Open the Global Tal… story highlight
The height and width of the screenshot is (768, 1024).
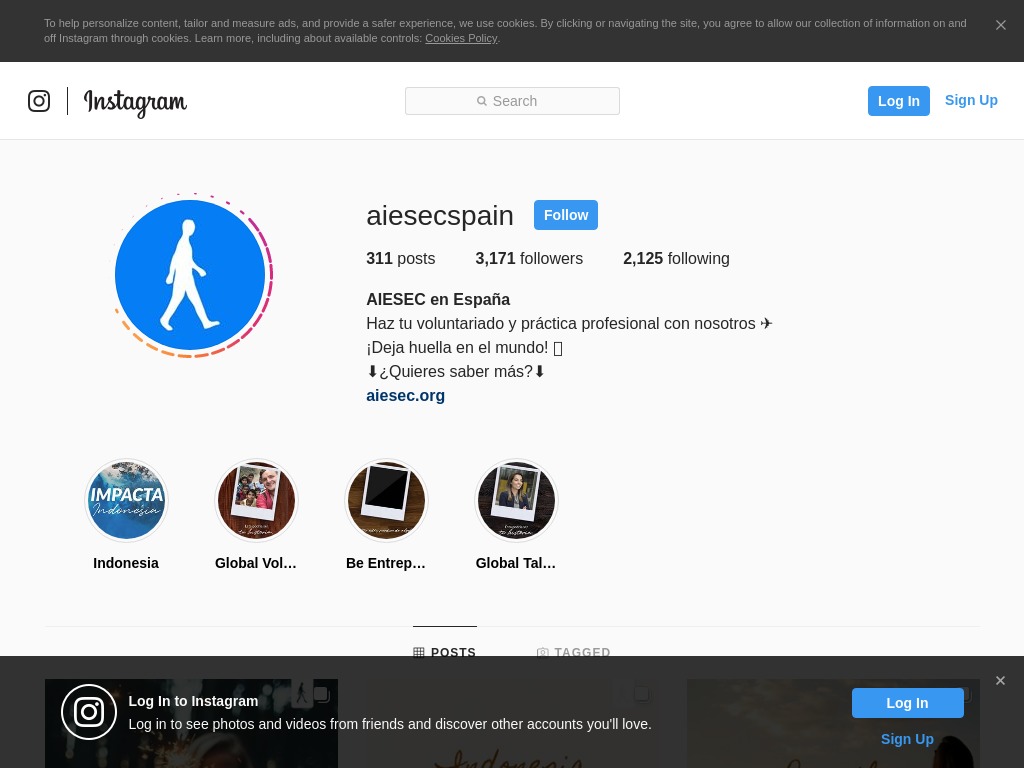516,500
